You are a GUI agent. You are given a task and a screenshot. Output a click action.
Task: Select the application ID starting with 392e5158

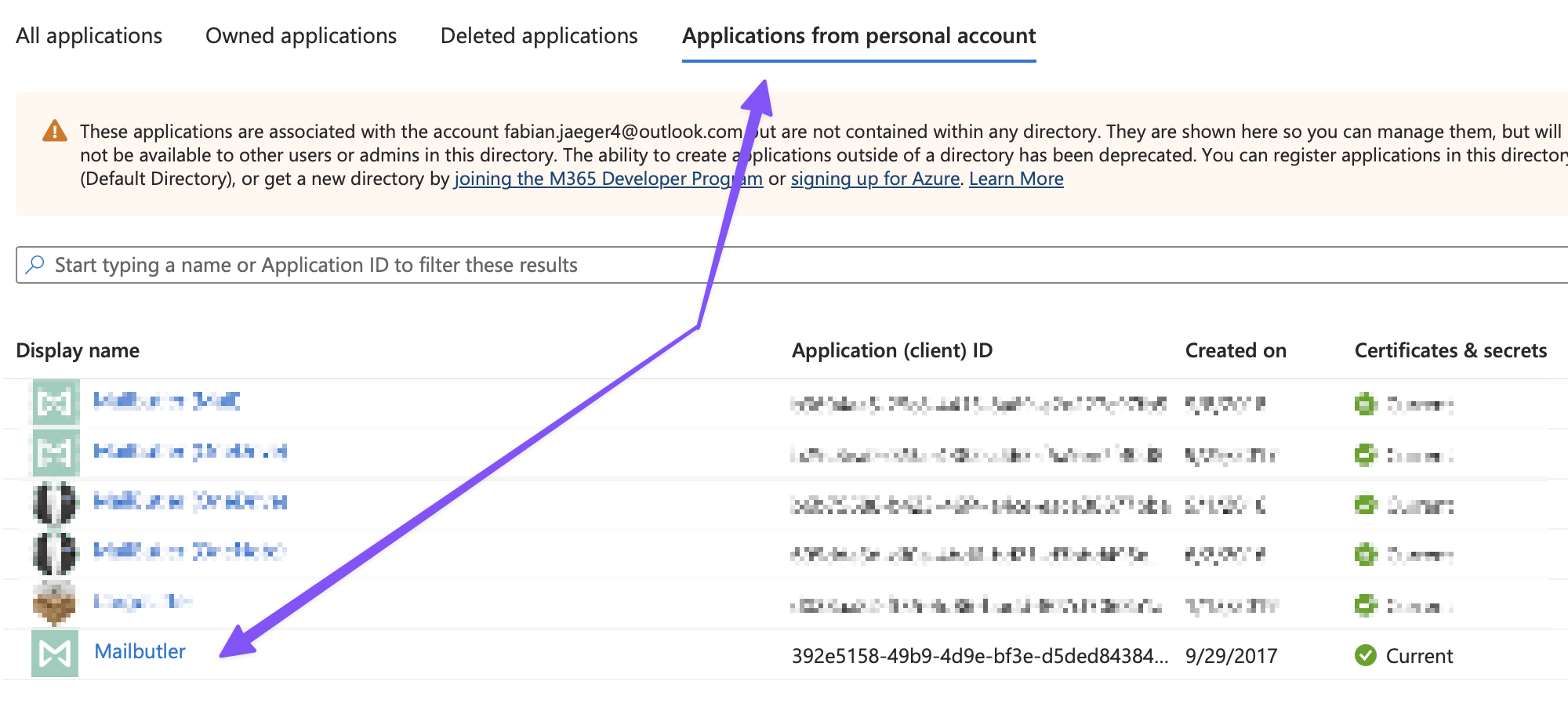coord(980,656)
